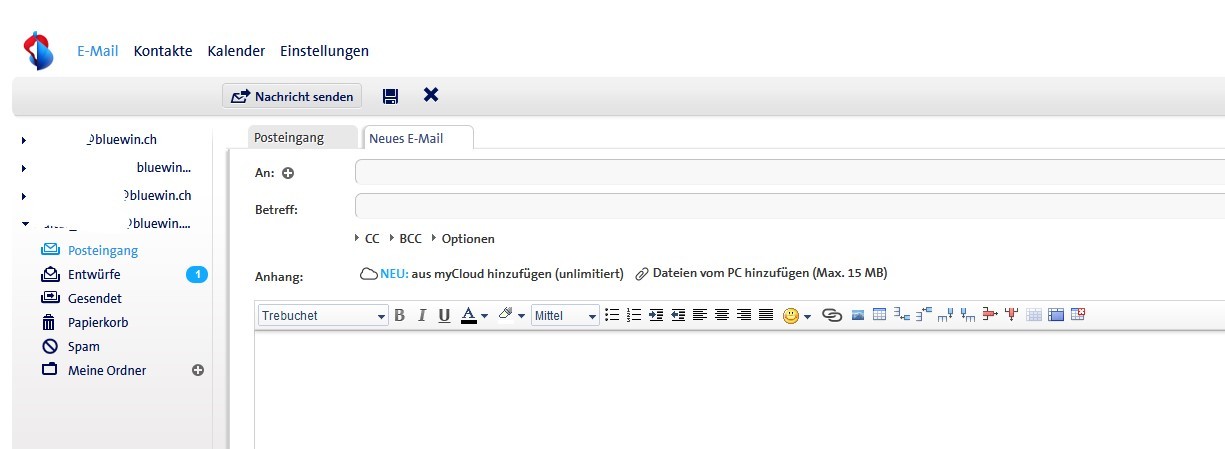Align text left
This screenshot has width=1225, height=449.
click(x=700, y=315)
